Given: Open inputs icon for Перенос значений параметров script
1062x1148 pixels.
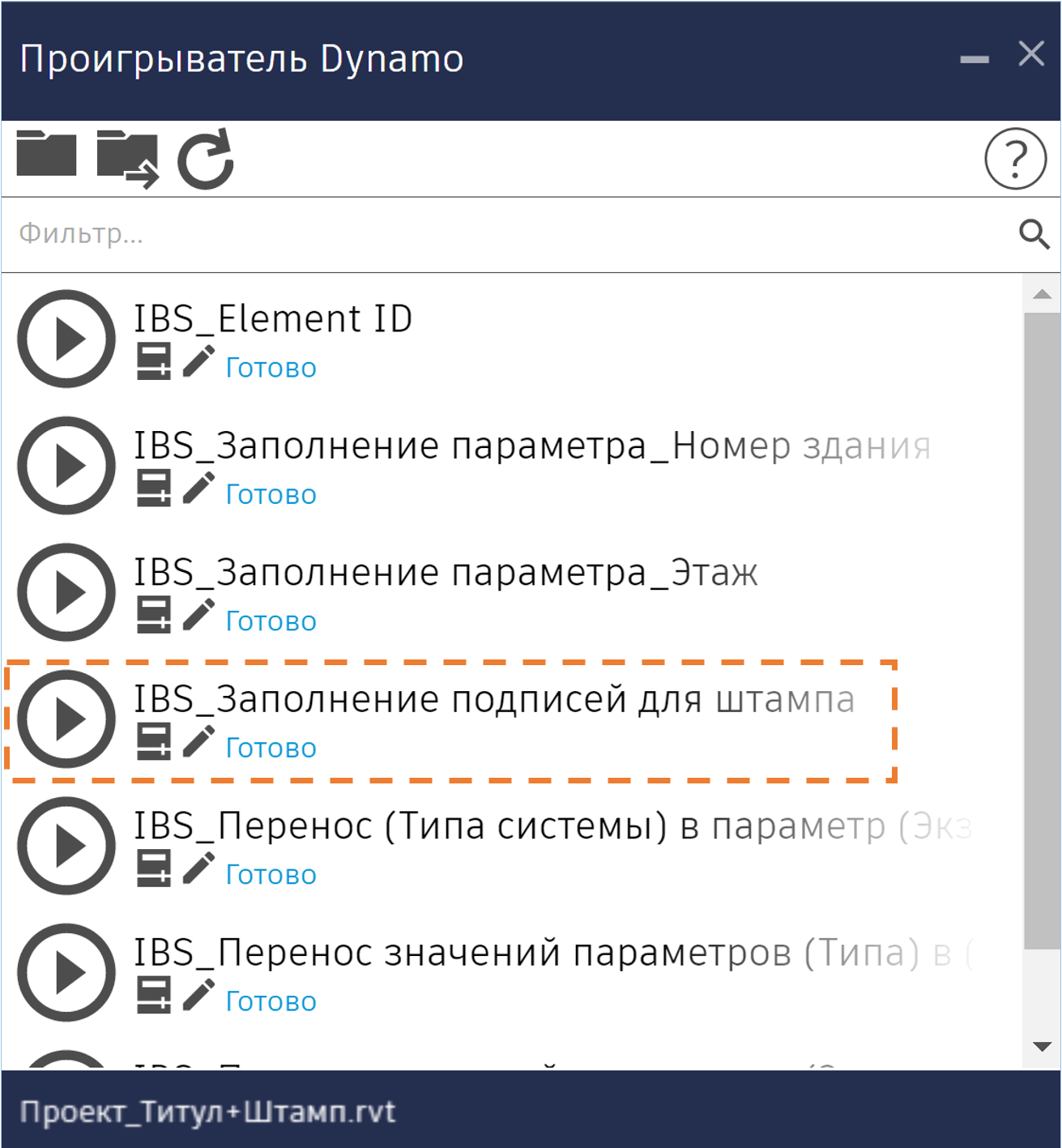Looking at the screenshot, I should point(153,996).
